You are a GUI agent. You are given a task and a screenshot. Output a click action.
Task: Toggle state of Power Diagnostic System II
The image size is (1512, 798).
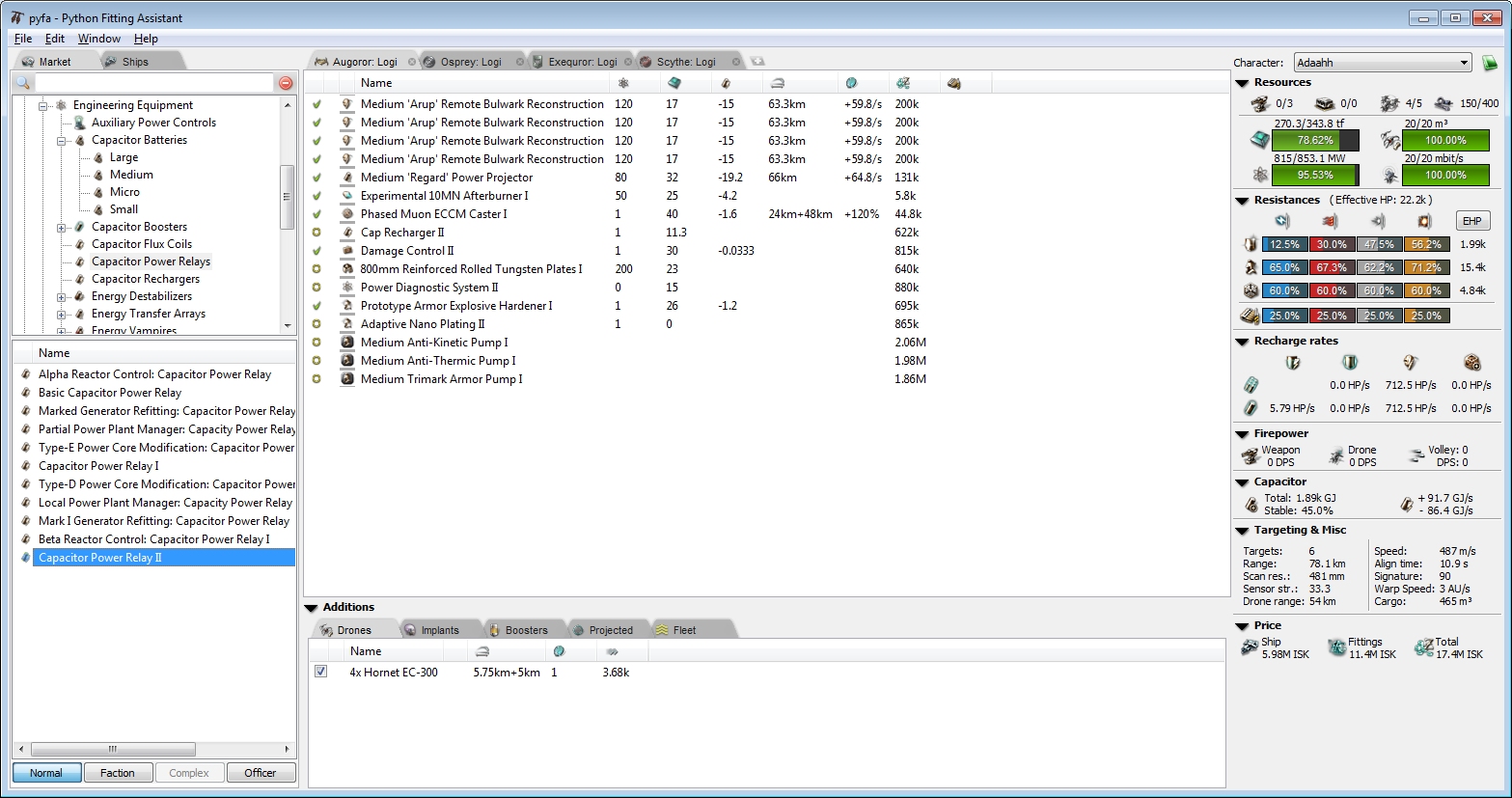pos(316,288)
